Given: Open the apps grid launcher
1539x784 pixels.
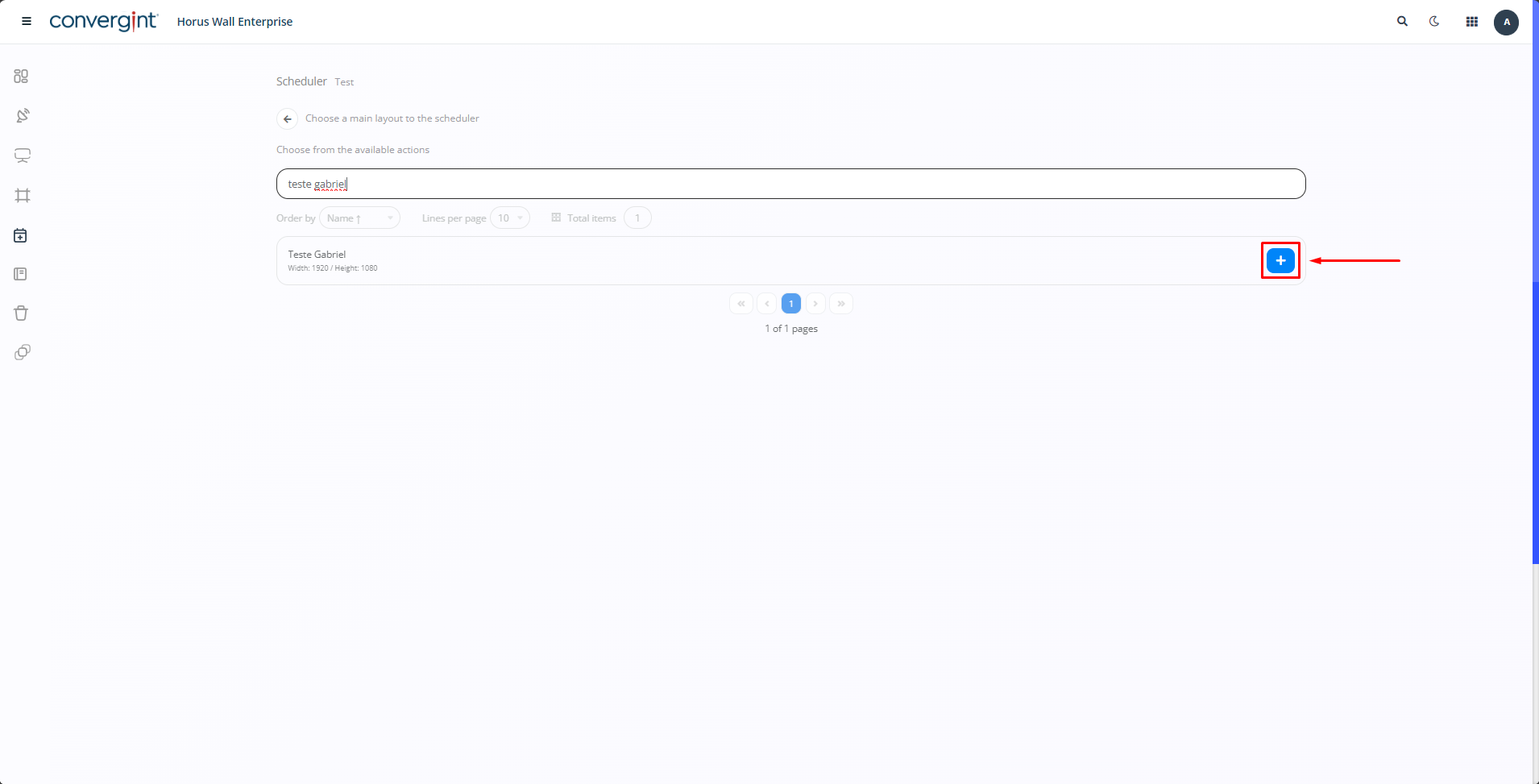Looking at the screenshot, I should [1471, 22].
